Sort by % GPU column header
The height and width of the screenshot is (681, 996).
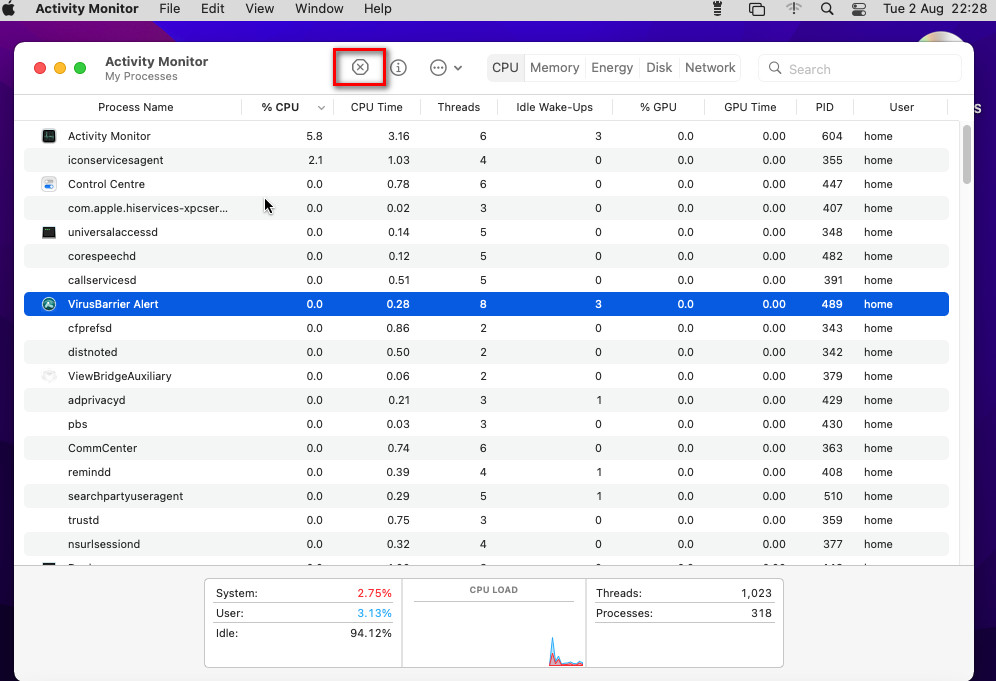point(658,107)
